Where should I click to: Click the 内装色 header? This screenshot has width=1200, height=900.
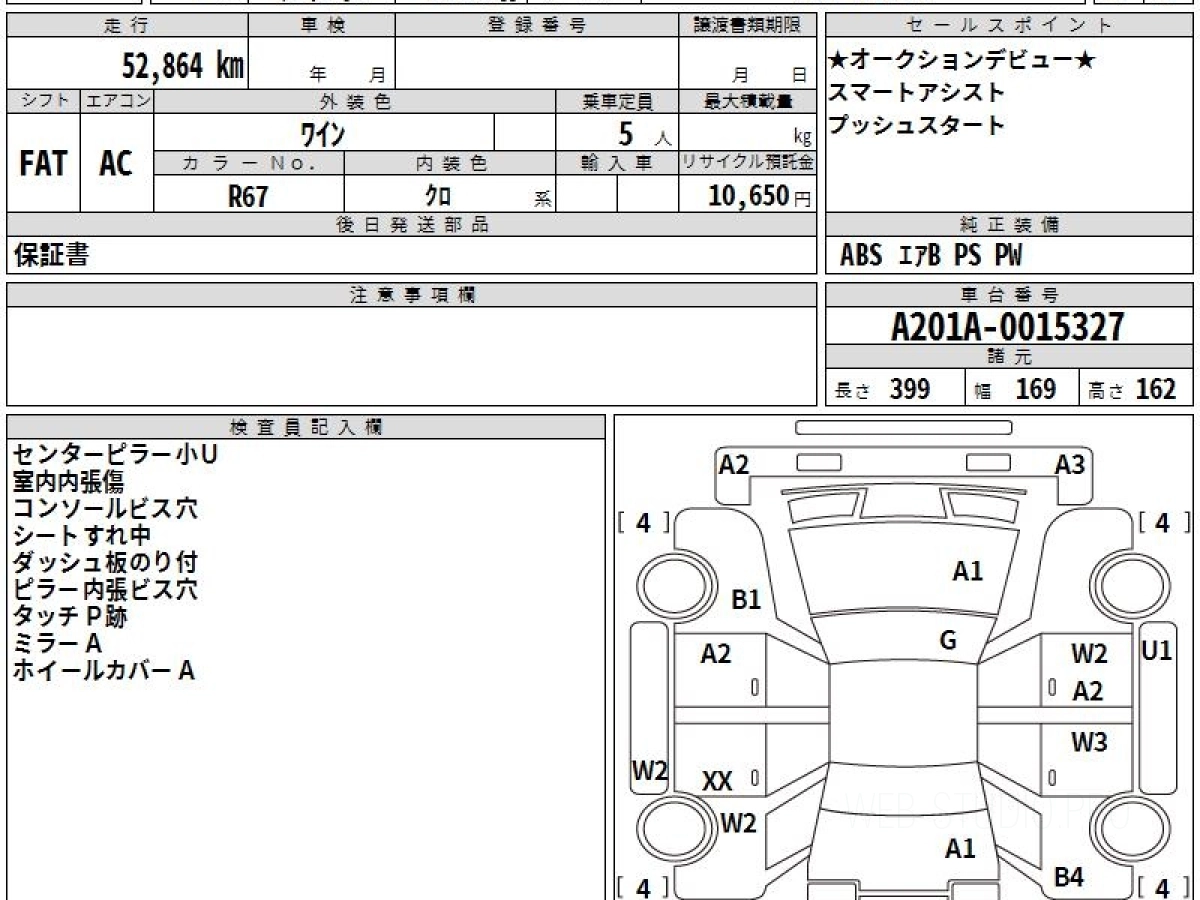[x=450, y=163]
